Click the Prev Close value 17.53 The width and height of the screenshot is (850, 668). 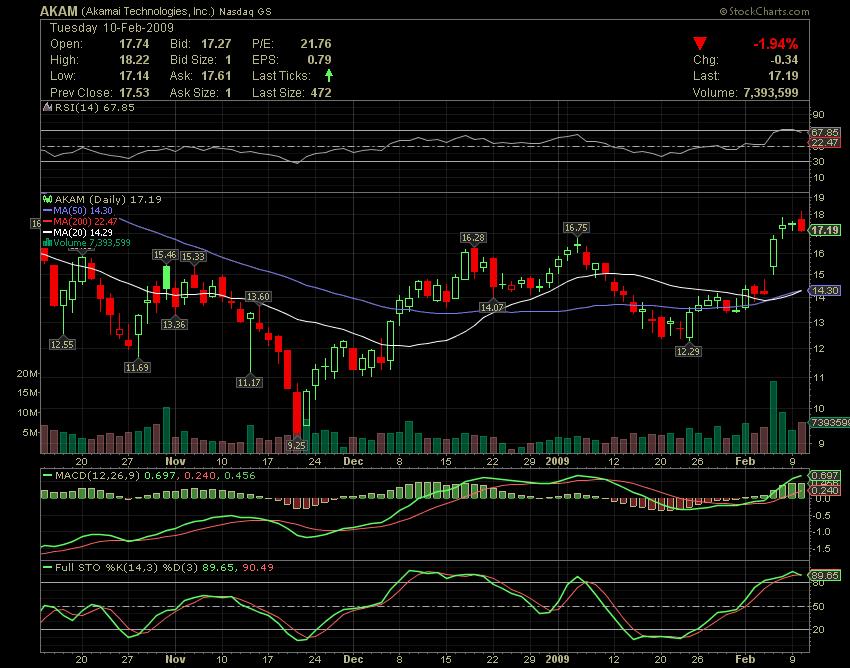click(134, 93)
